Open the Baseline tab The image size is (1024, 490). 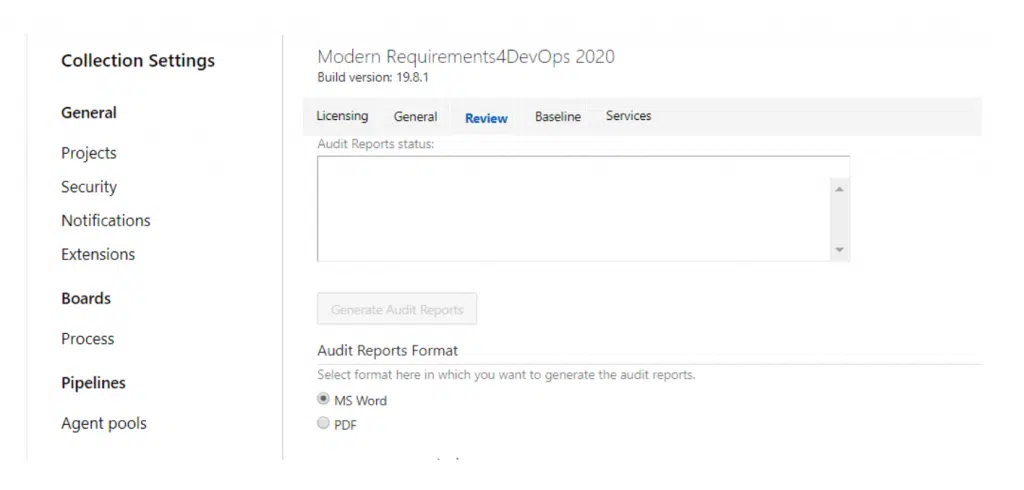point(557,117)
